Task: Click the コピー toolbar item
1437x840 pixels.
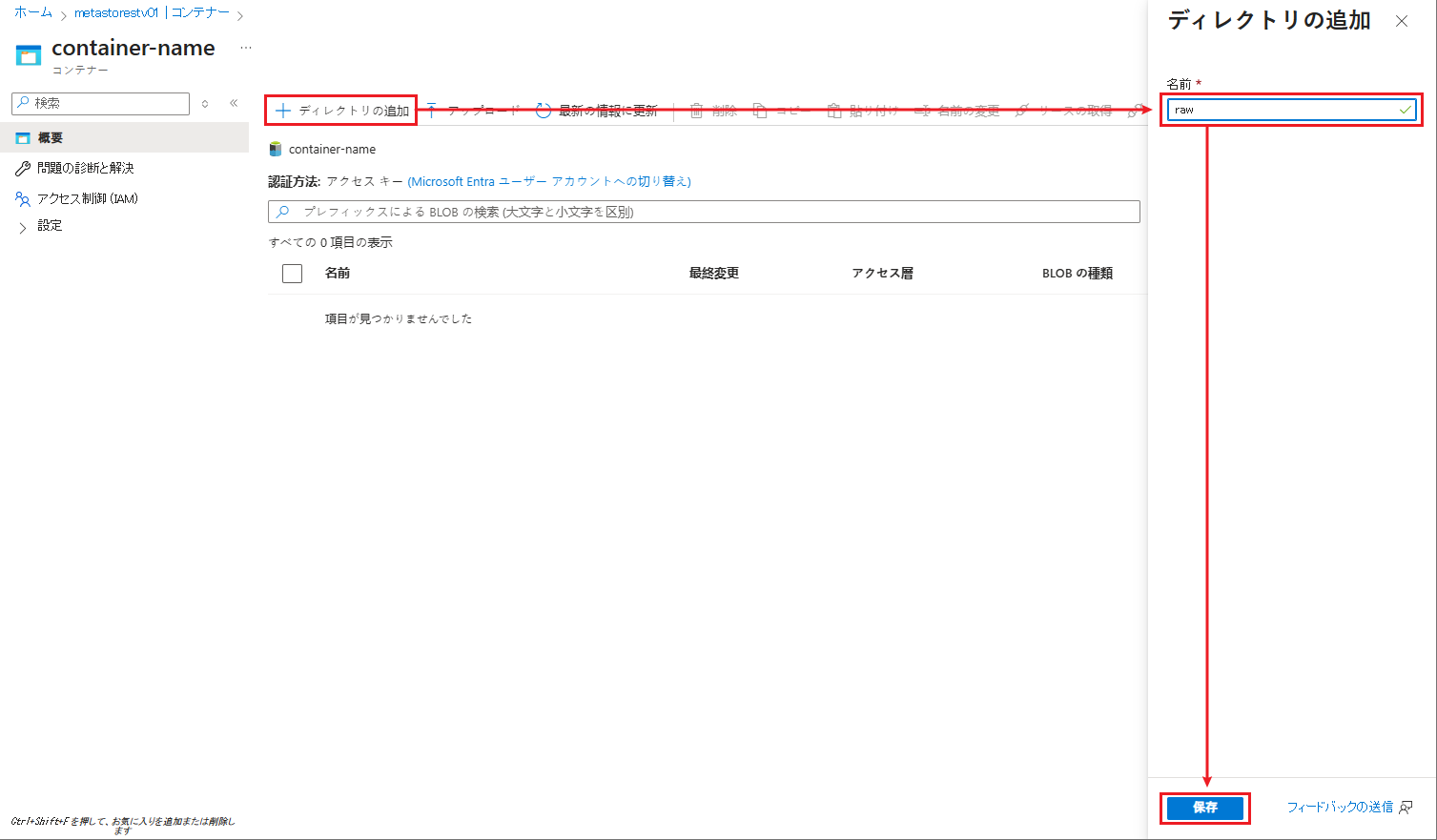Action: (x=781, y=111)
